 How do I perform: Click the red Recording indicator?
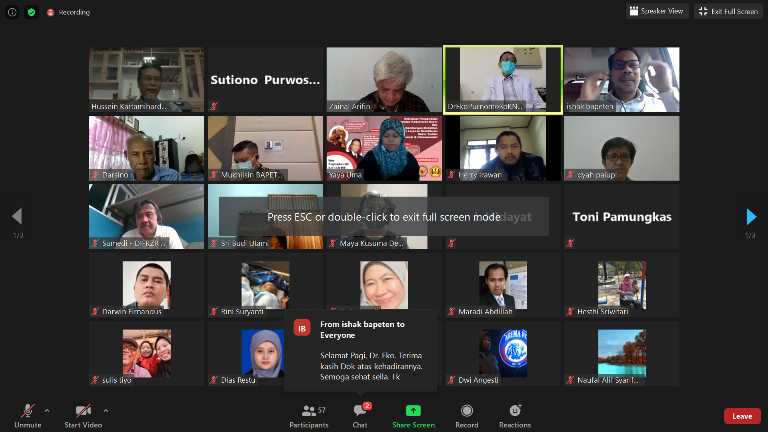pos(68,12)
